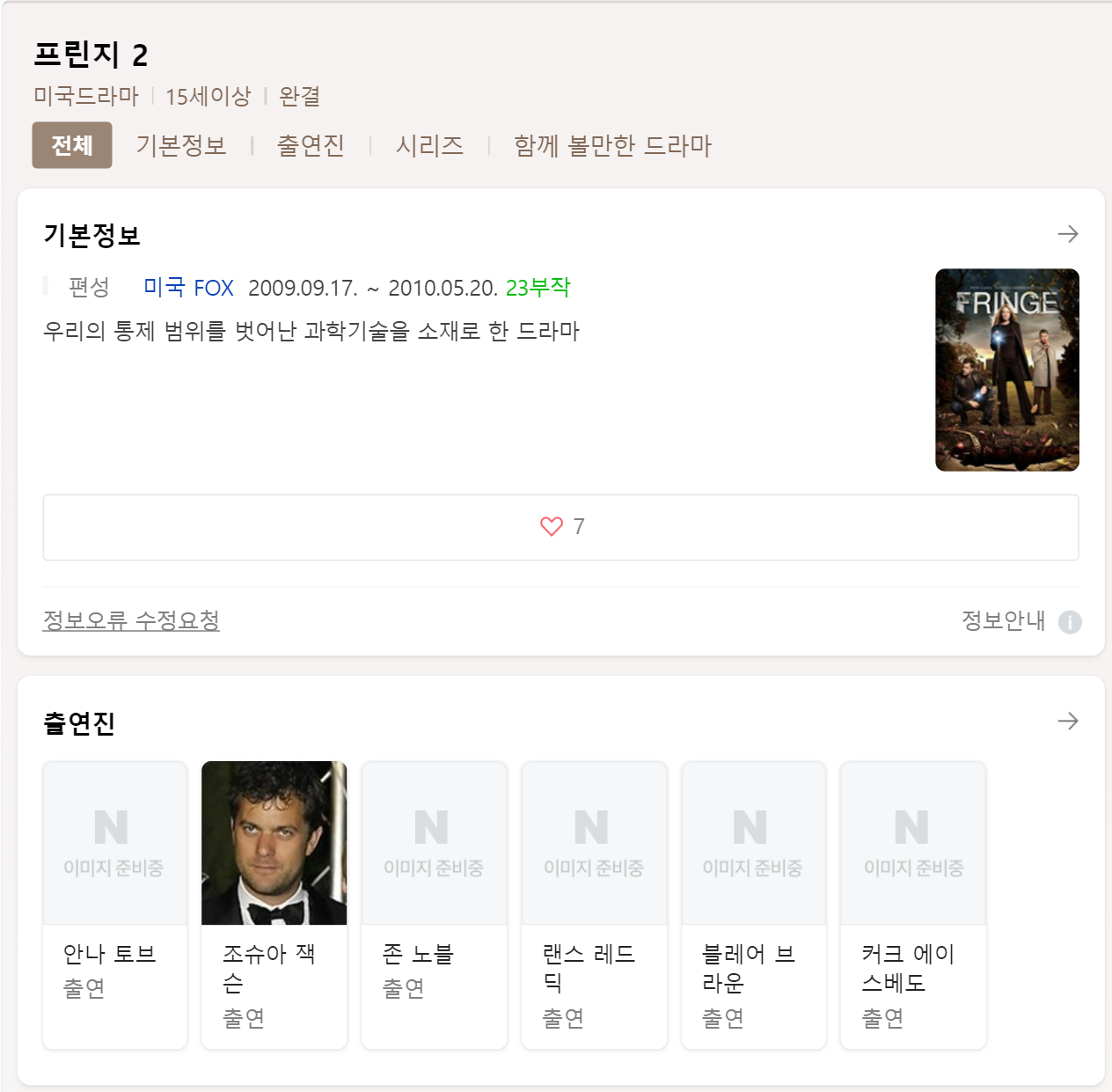Click the 미국드라마 genre label
Screen dimensions: 1112x1092
tap(86, 96)
